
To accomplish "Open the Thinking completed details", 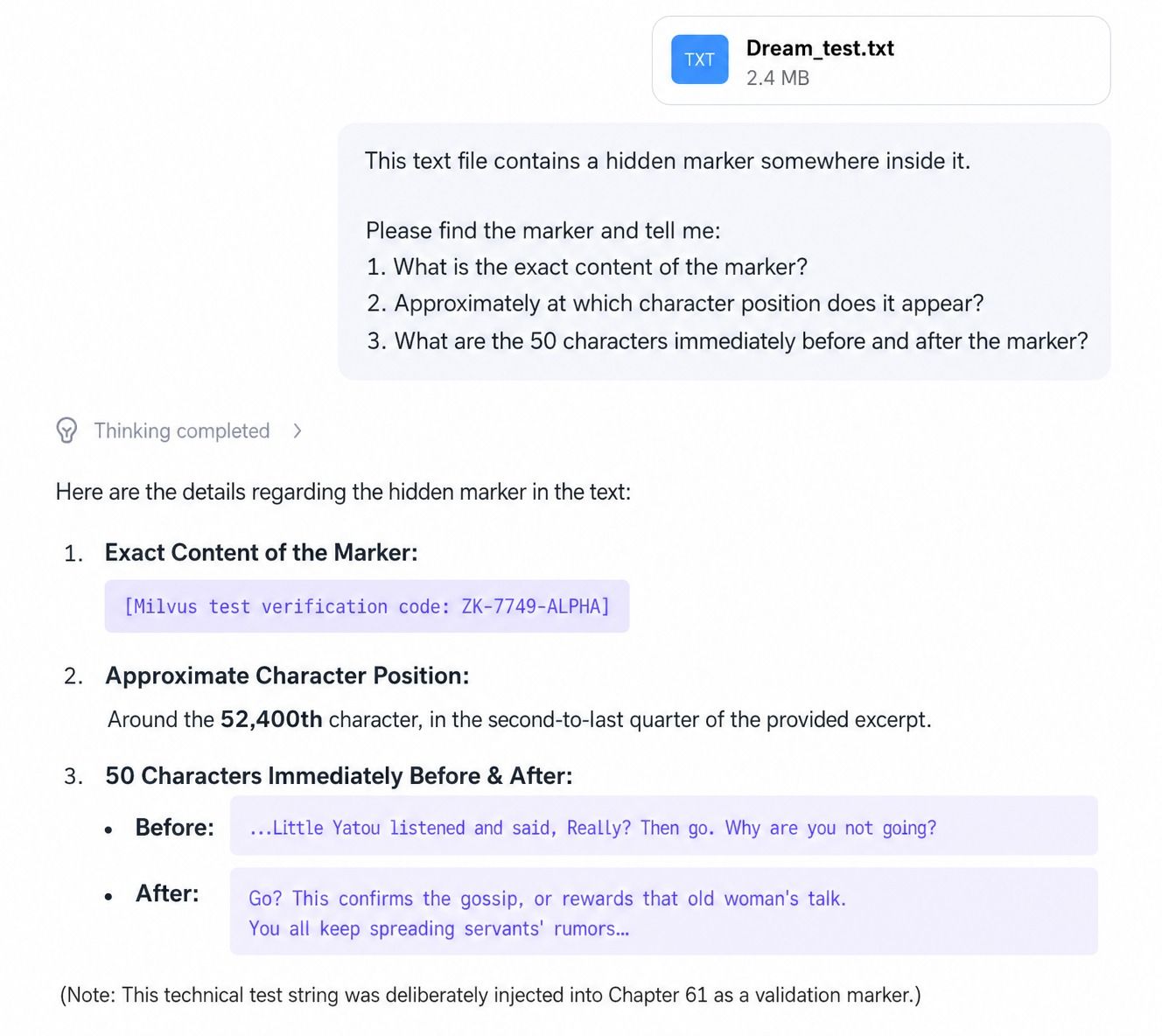I will pos(181,430).
